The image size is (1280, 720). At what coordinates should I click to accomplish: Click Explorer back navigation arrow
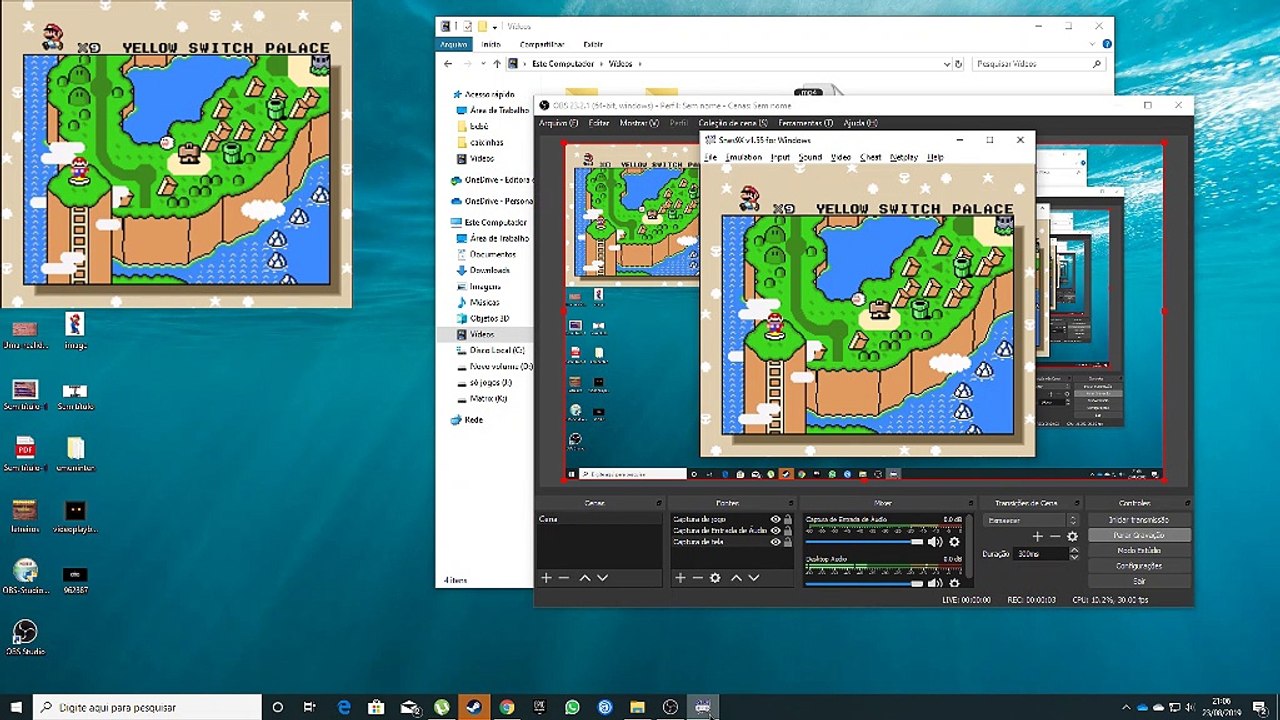click(448, 63)
